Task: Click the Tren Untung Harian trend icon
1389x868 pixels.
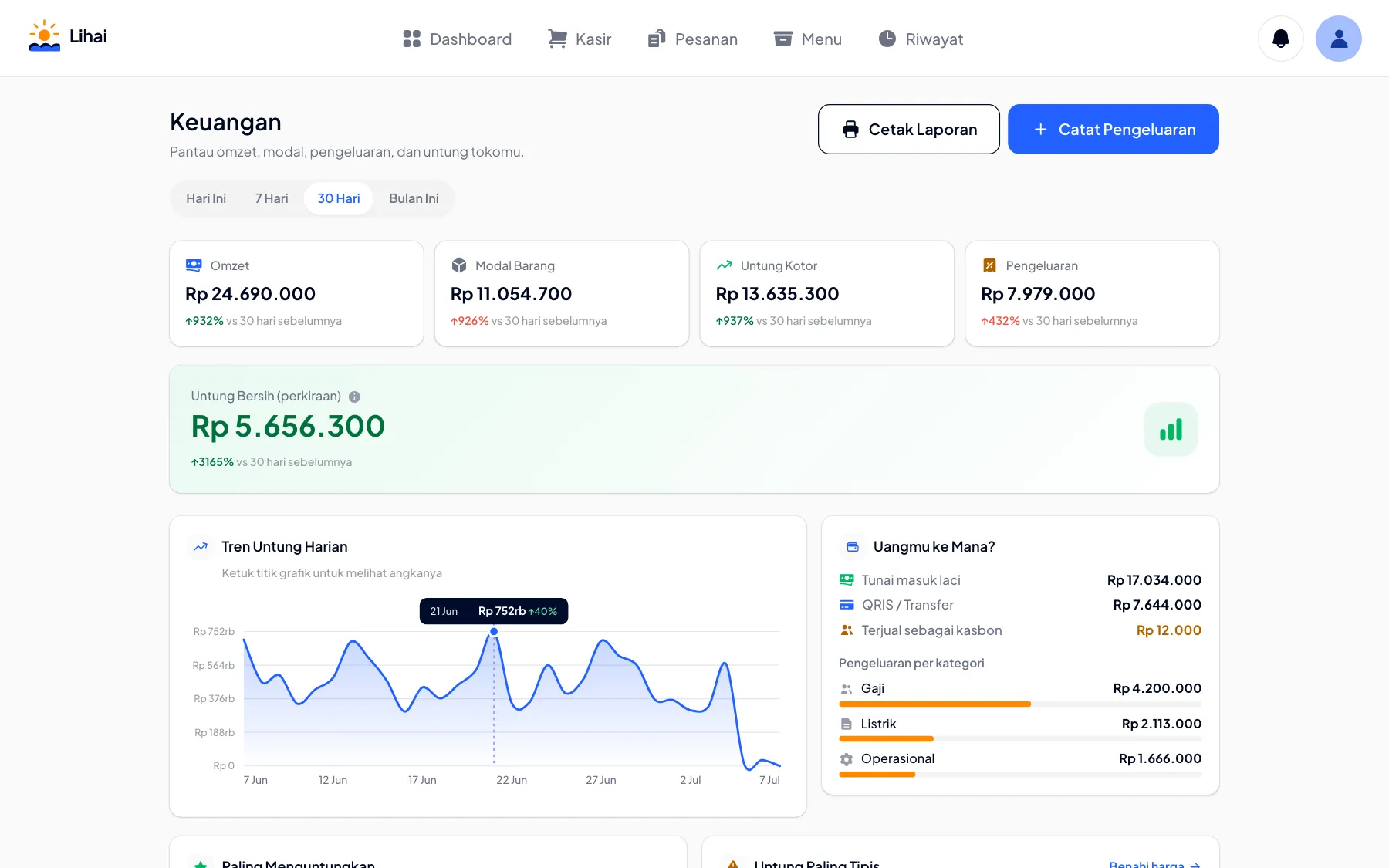Action: [x=201, y=547]
